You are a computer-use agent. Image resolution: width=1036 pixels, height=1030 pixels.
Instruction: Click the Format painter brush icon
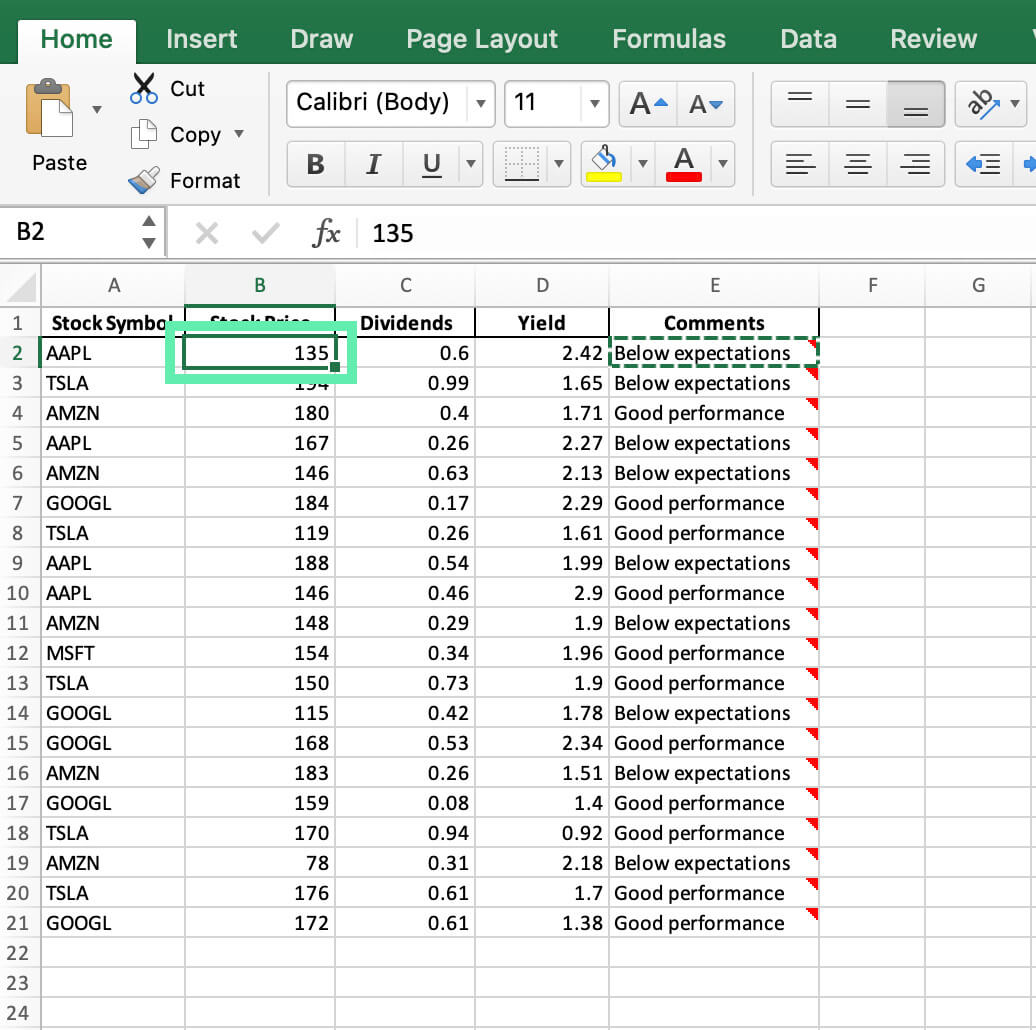(143, 180)
